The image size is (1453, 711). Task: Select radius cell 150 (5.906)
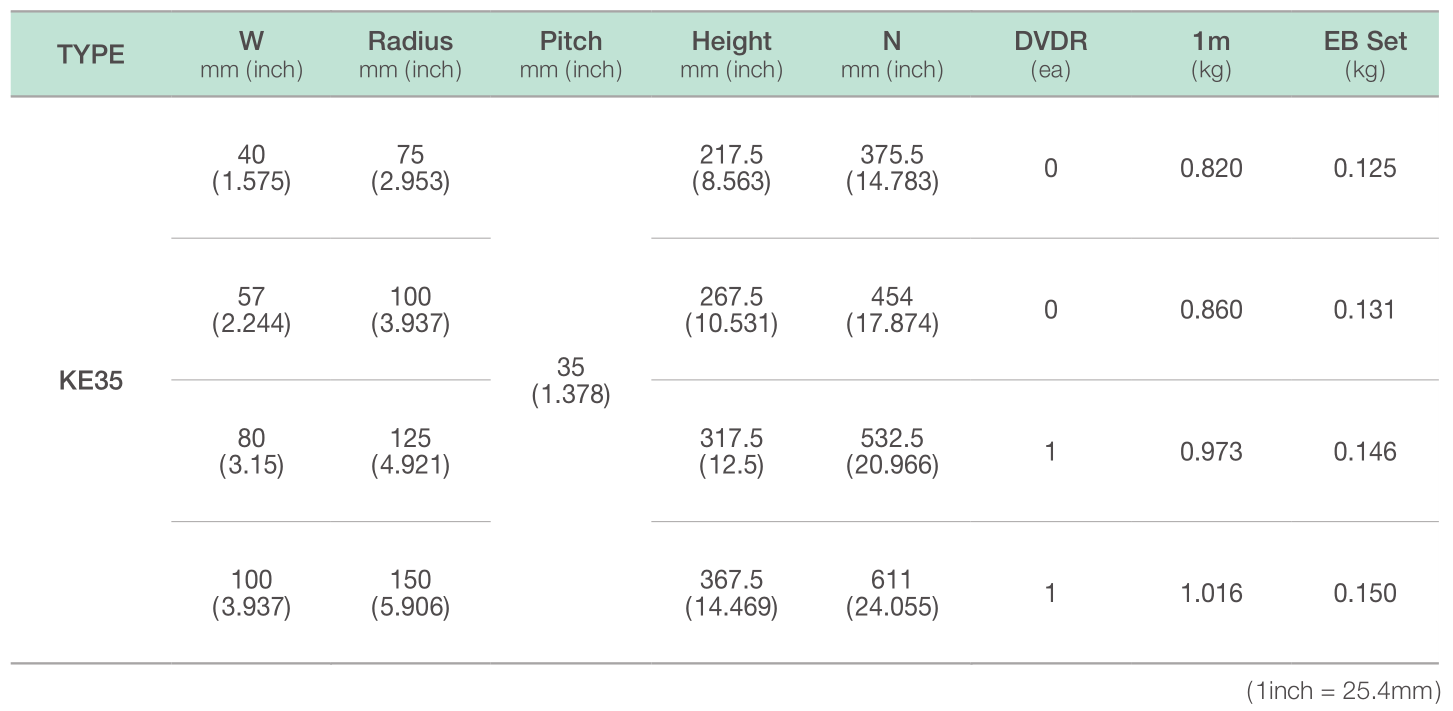click(410, 594)
